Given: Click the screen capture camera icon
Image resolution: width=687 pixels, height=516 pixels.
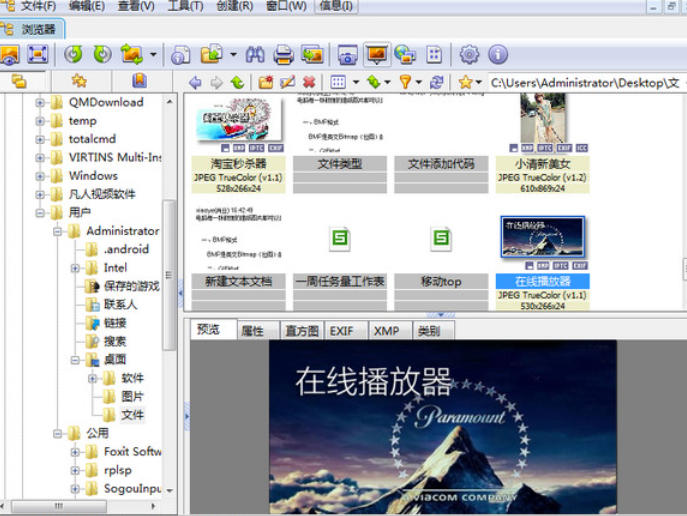Looking at the screenshot, I should (348, 55).
